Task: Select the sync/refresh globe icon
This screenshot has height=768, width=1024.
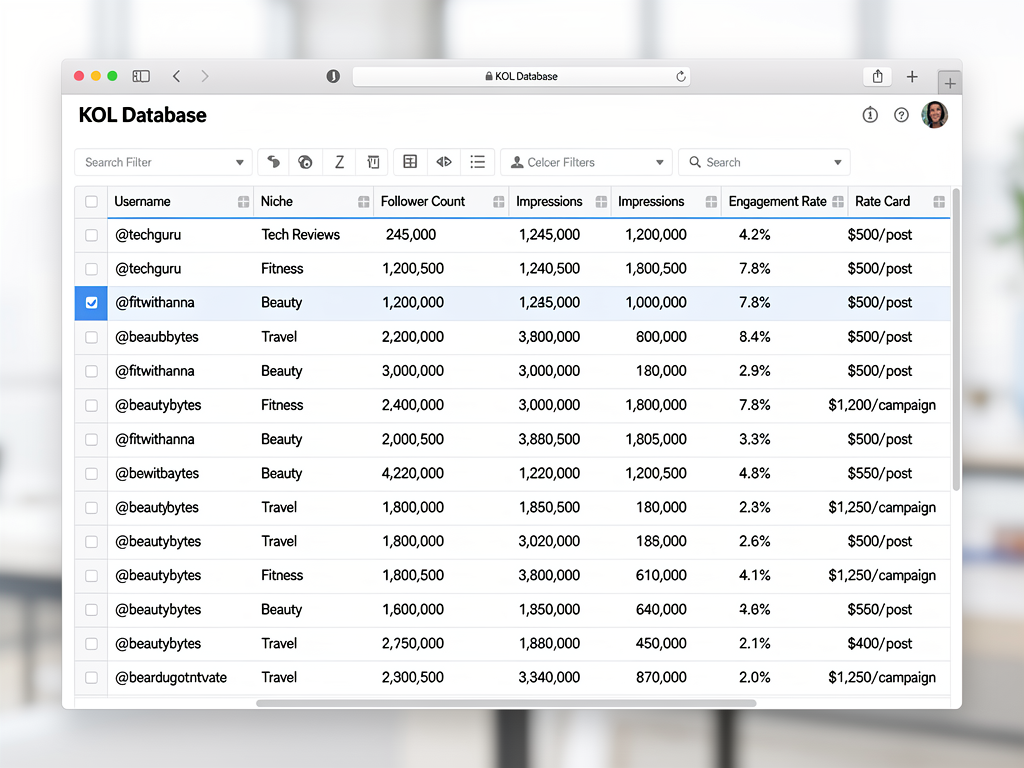Action: point(305,161)
